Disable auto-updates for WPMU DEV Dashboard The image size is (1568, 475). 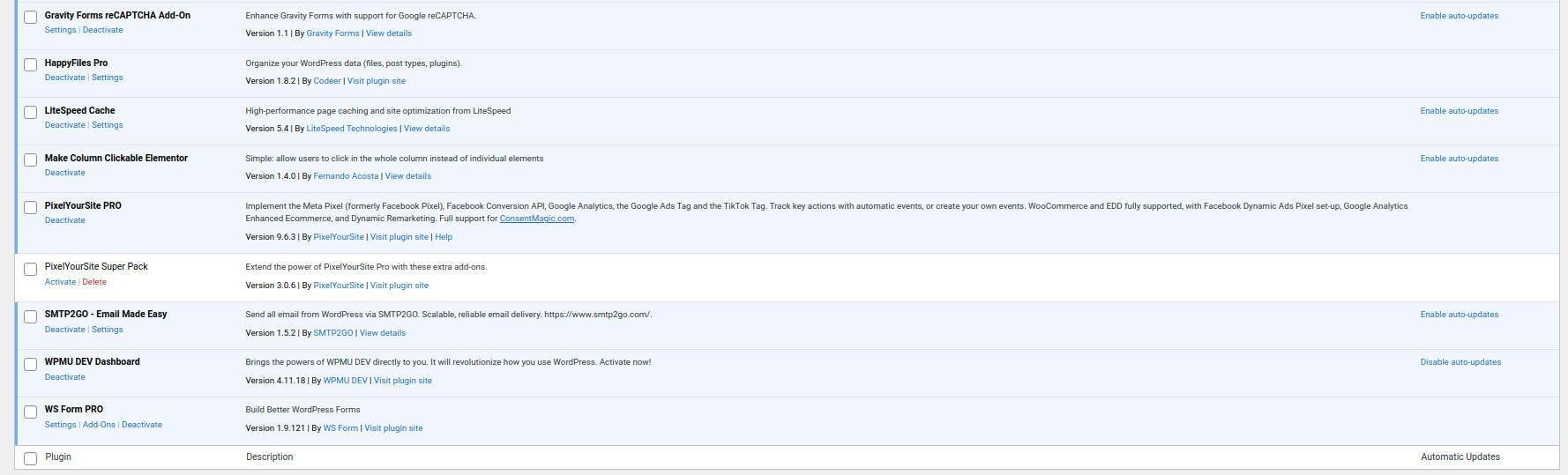[x=1460, y=362]
